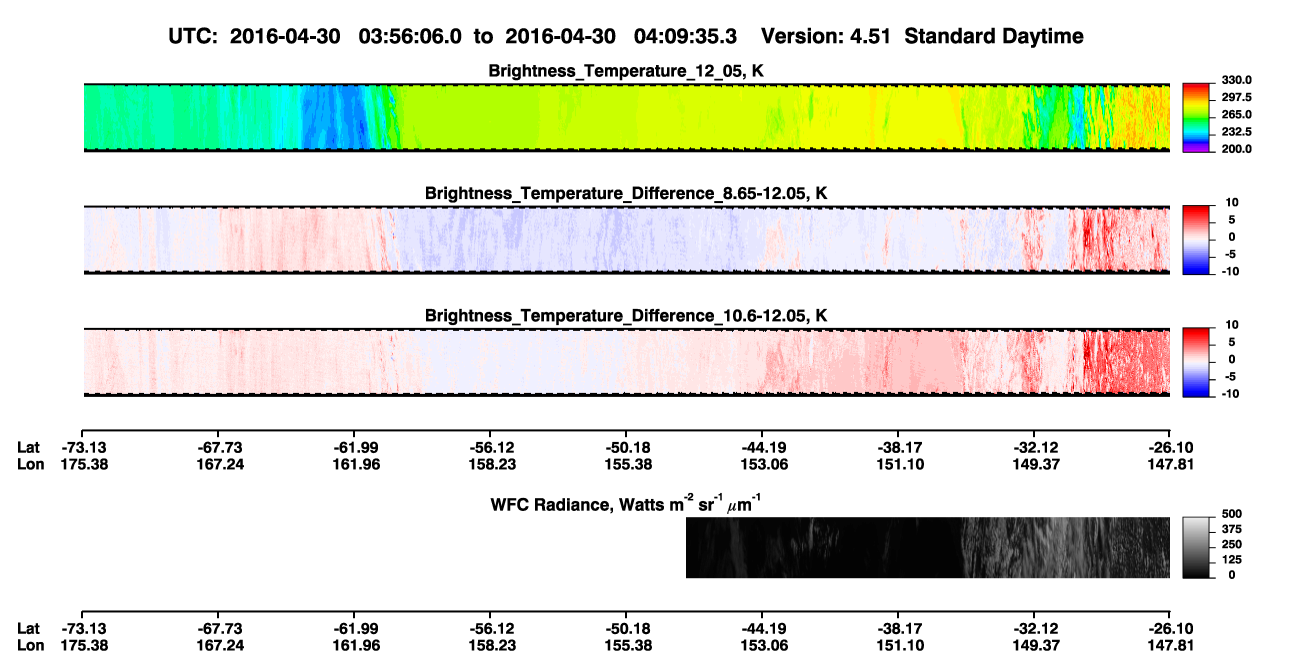The height and width of the screenshot is (667, 1300).
Task: Click latitude -26.10 on the lower axis
Action: pyautogui.click(x=1170, y=629)
